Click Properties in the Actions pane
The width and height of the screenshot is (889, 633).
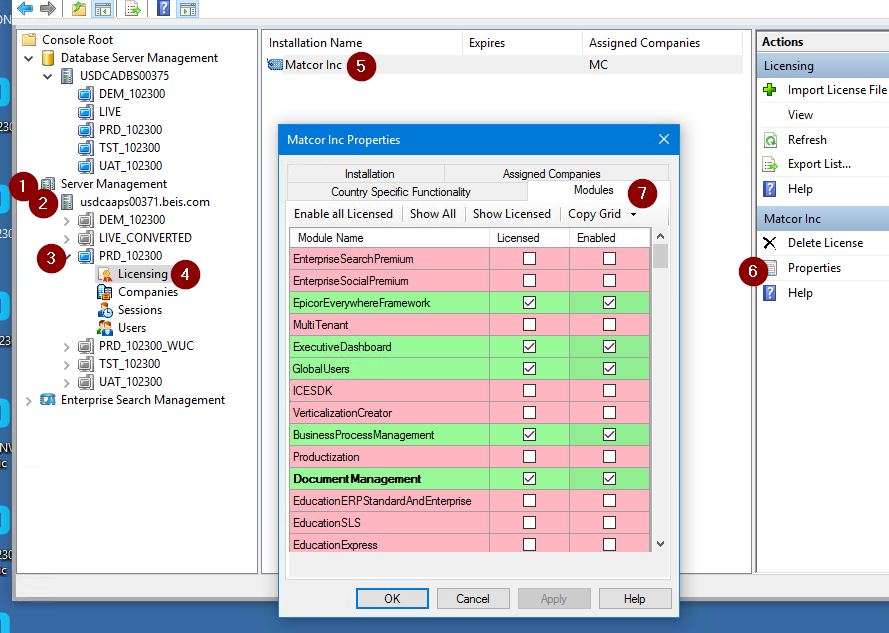pyautogui.click(x=814, y=268)
